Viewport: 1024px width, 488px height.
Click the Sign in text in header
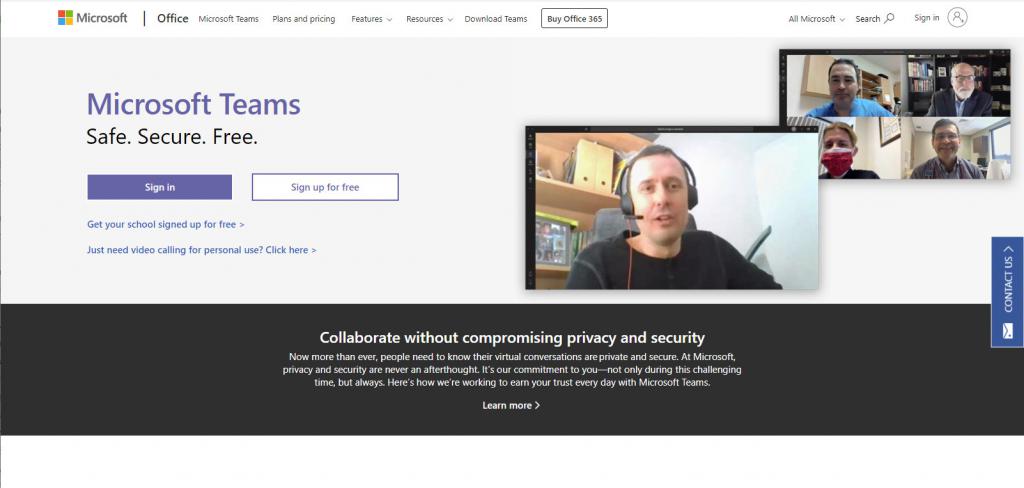pos(927,18)
